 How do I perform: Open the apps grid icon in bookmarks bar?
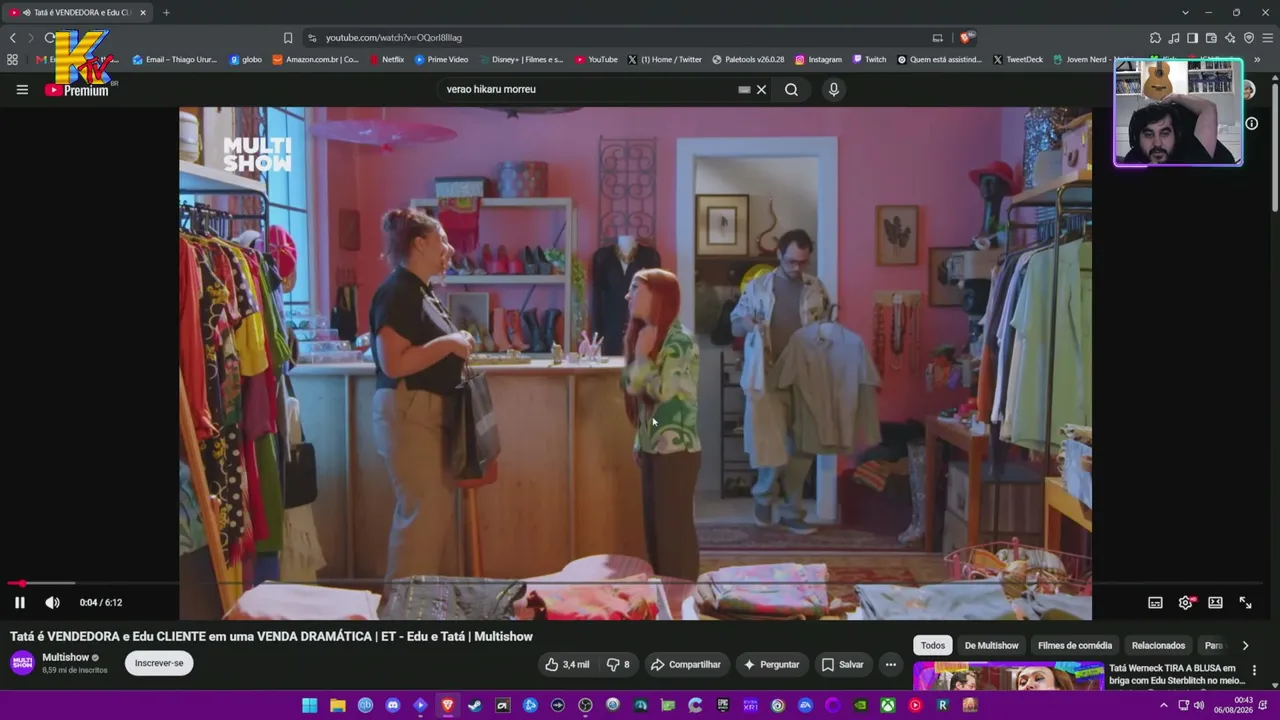click(x=12, y=59)
